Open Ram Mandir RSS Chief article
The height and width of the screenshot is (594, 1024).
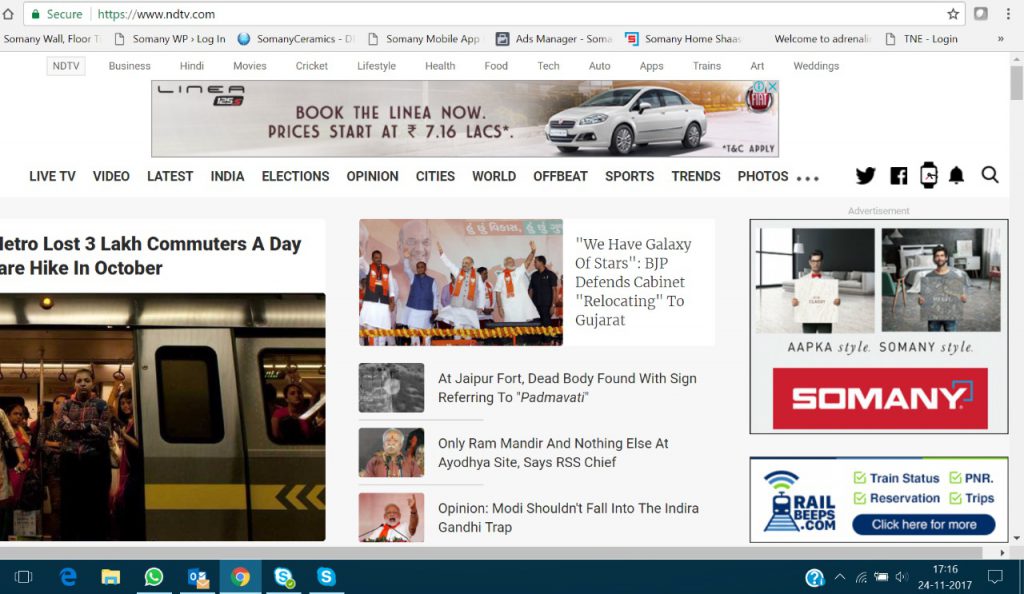tap(553, 452)
